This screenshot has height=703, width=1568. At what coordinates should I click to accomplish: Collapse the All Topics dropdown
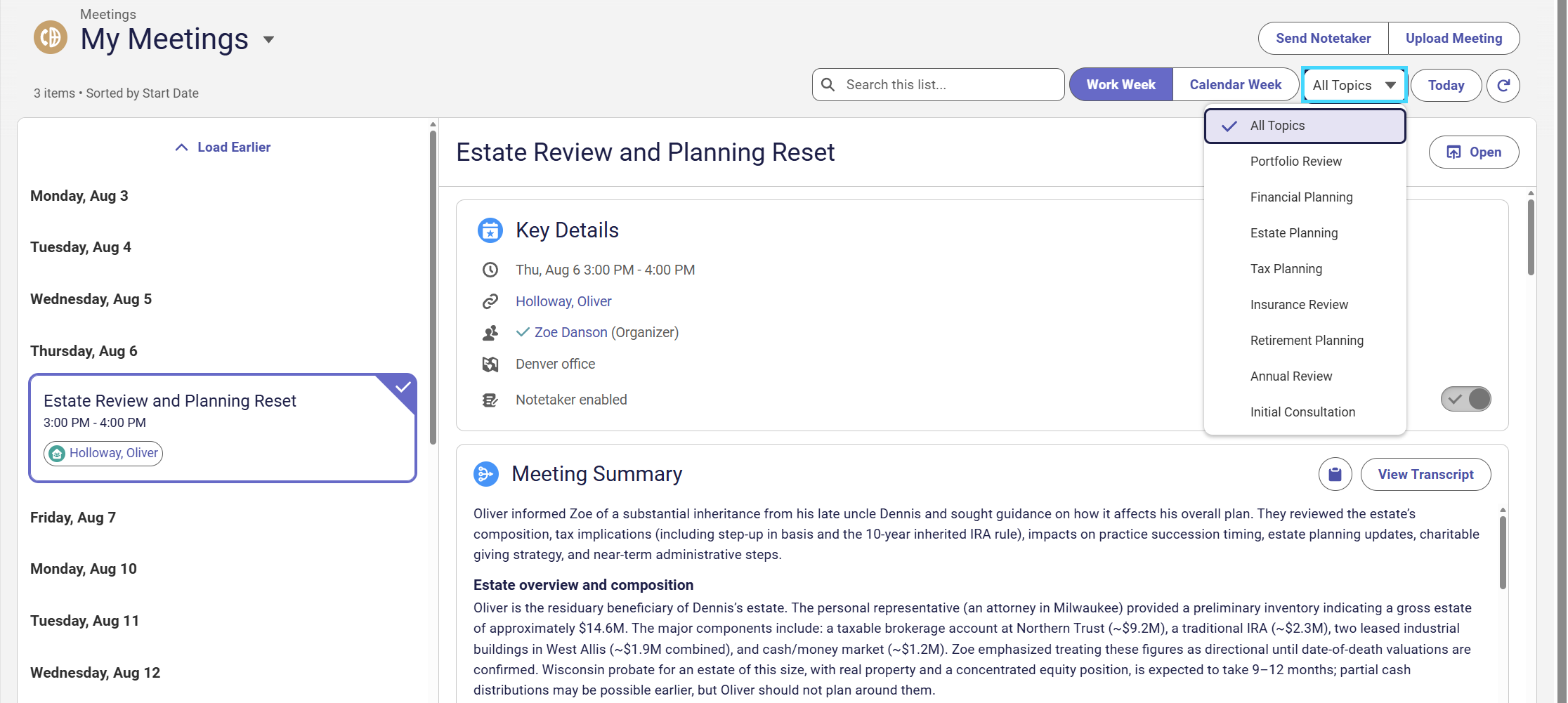[x=1354, y=85]
